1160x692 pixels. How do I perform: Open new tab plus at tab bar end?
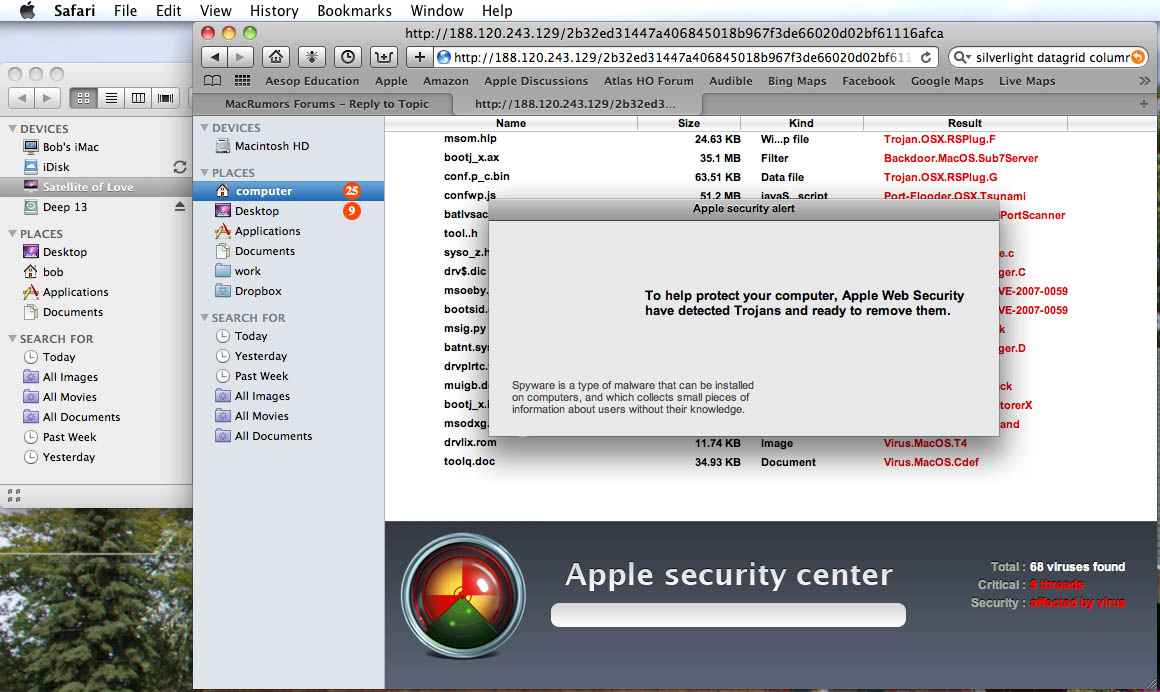[1144, 104]
